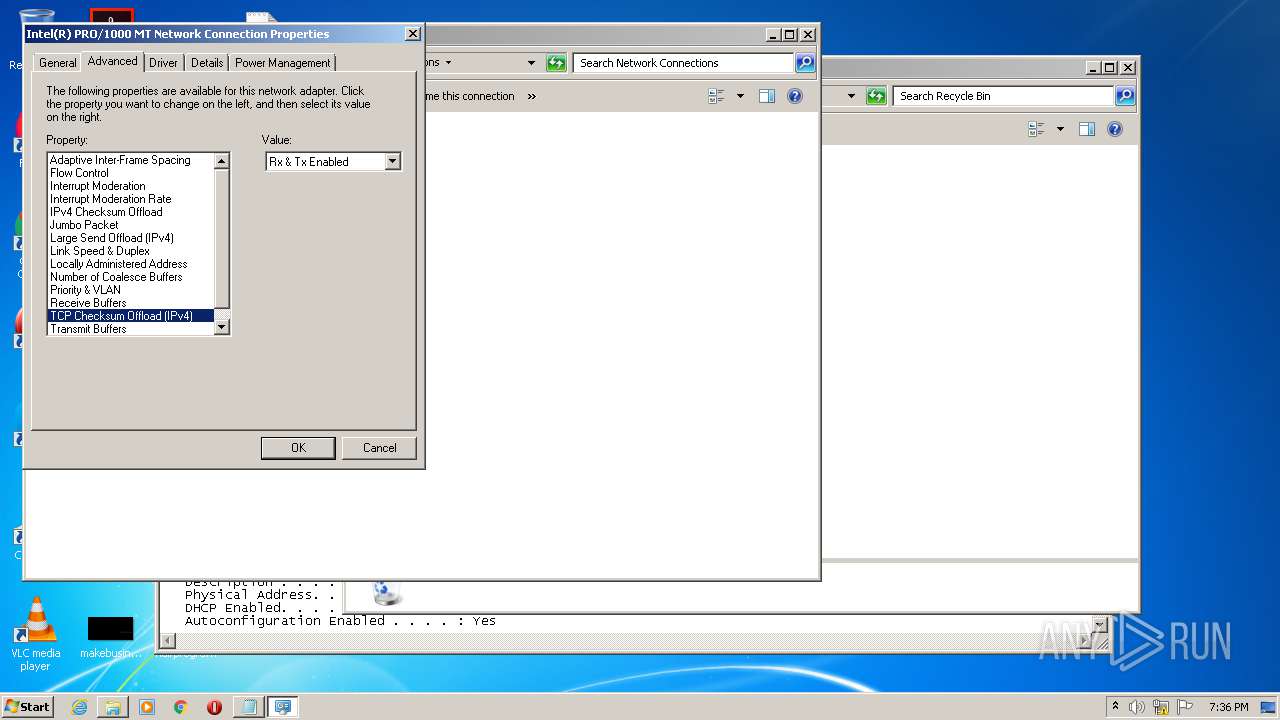Open the Driver tab
1280x720 pixels.
pos(163,62)
